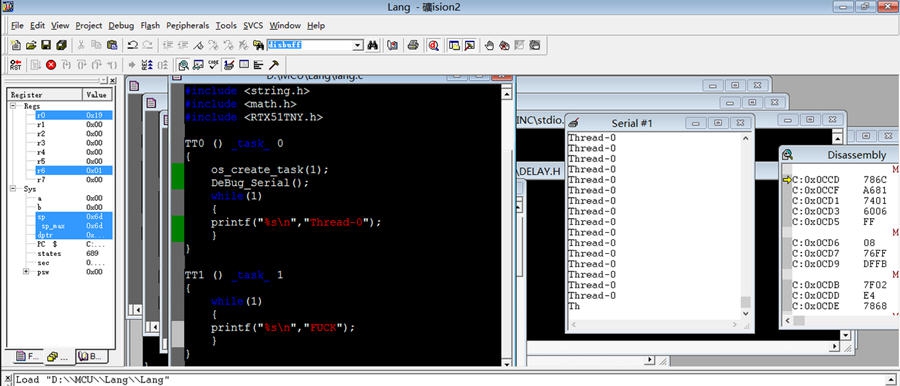Click the Value column header
Viewport: 900px width, 386px height.
coord(98,95)
